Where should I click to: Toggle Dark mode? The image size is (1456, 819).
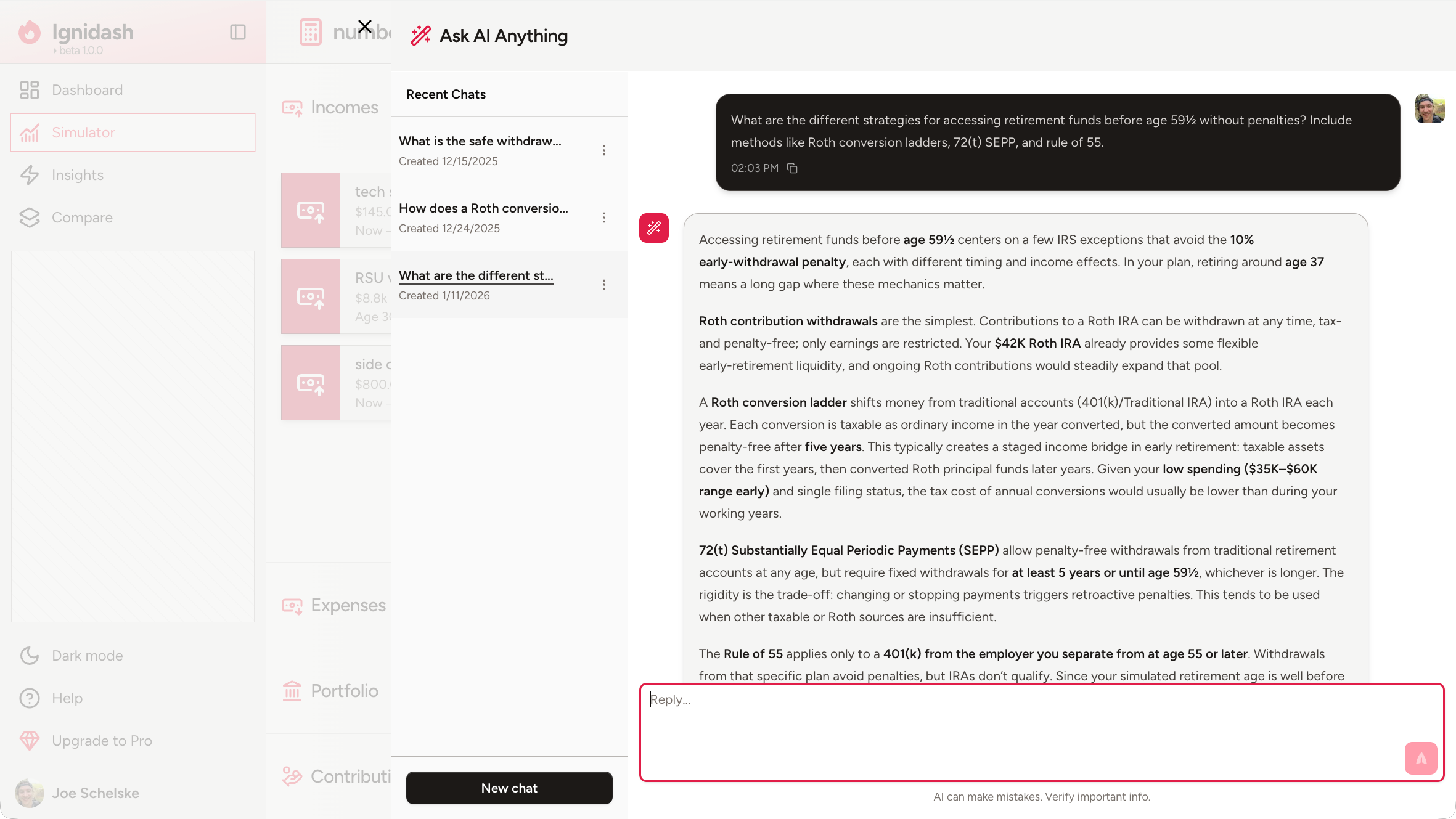86,656
